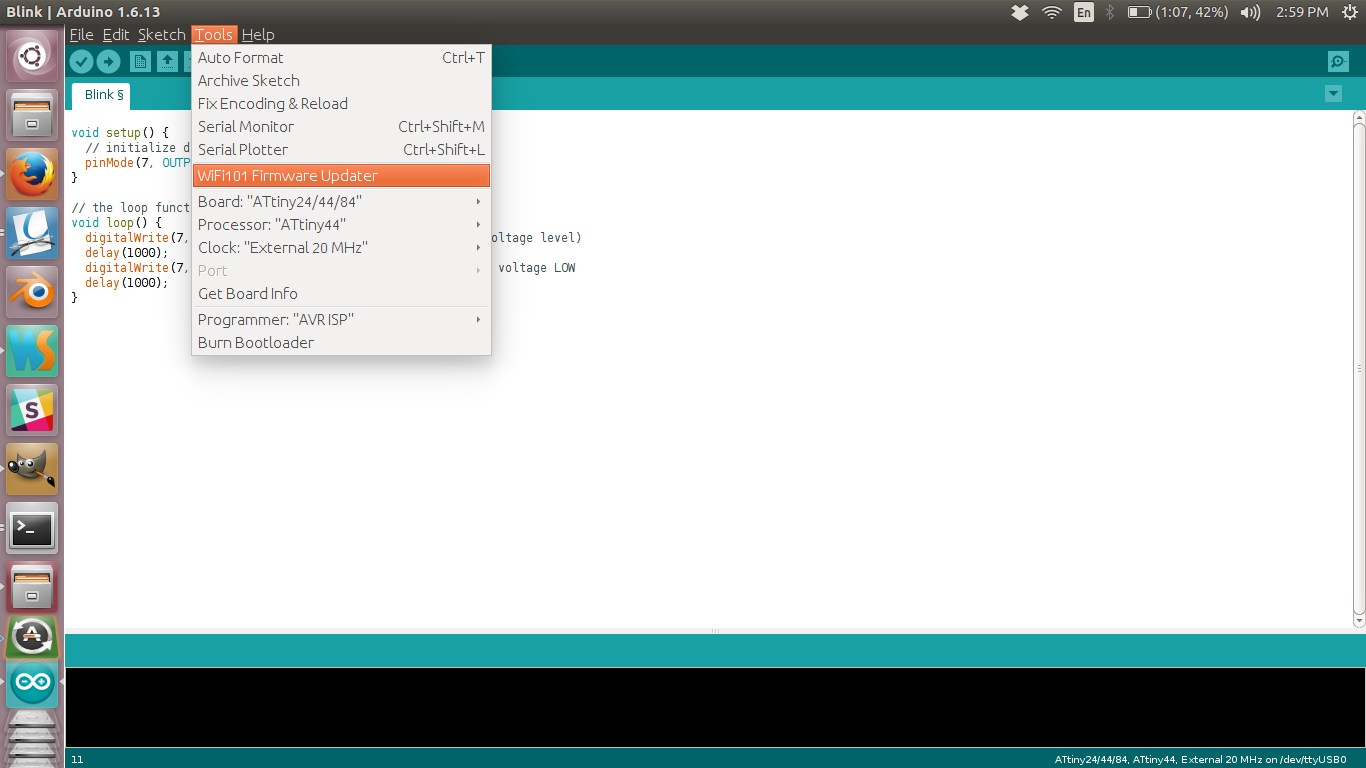The height and width of the screenshot is (768, 1366).
Task: Open the Serial Monitor magnifier icon
Action: (1338, 62)
